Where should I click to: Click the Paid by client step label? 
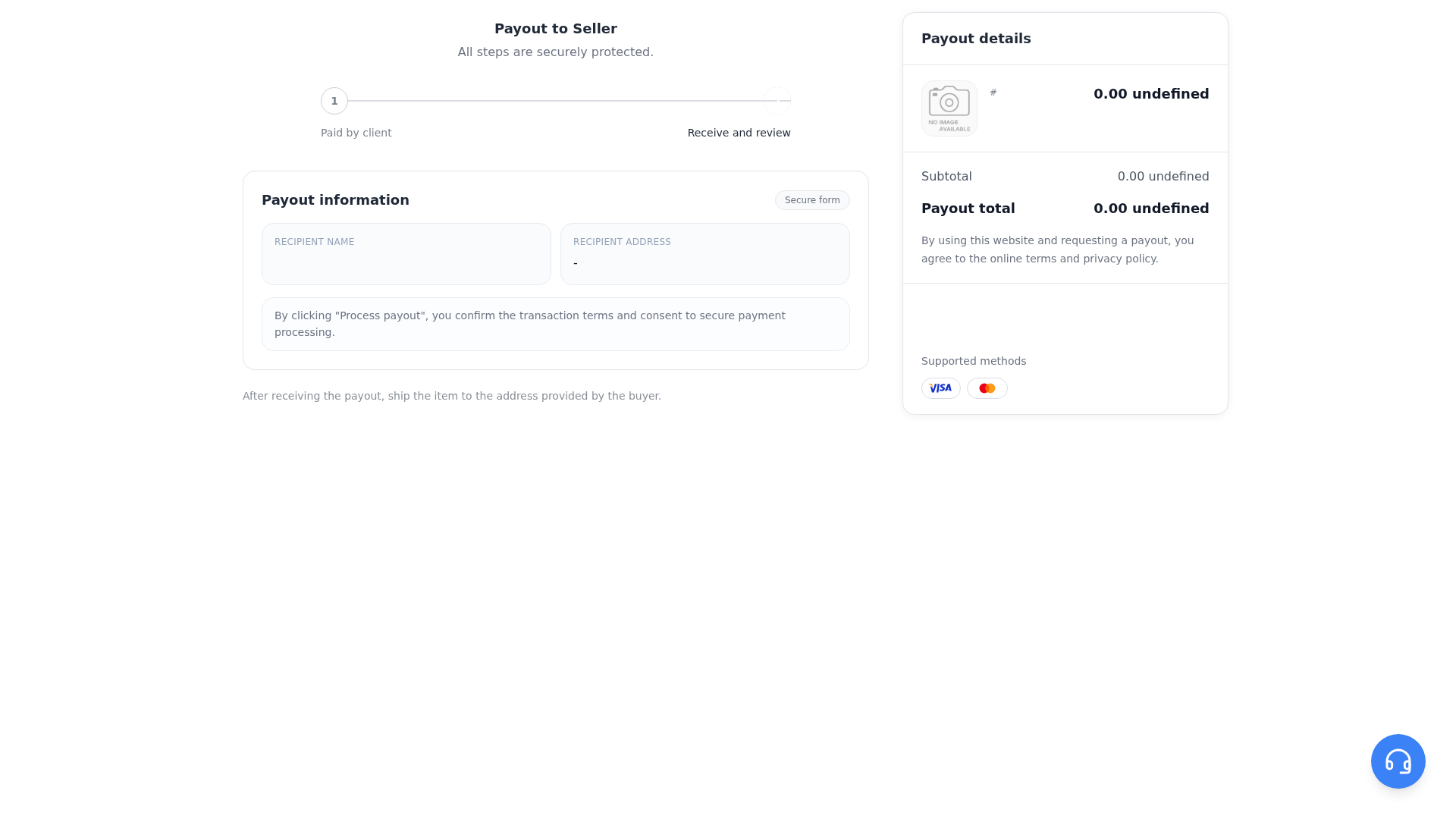[x=356, y=133]
